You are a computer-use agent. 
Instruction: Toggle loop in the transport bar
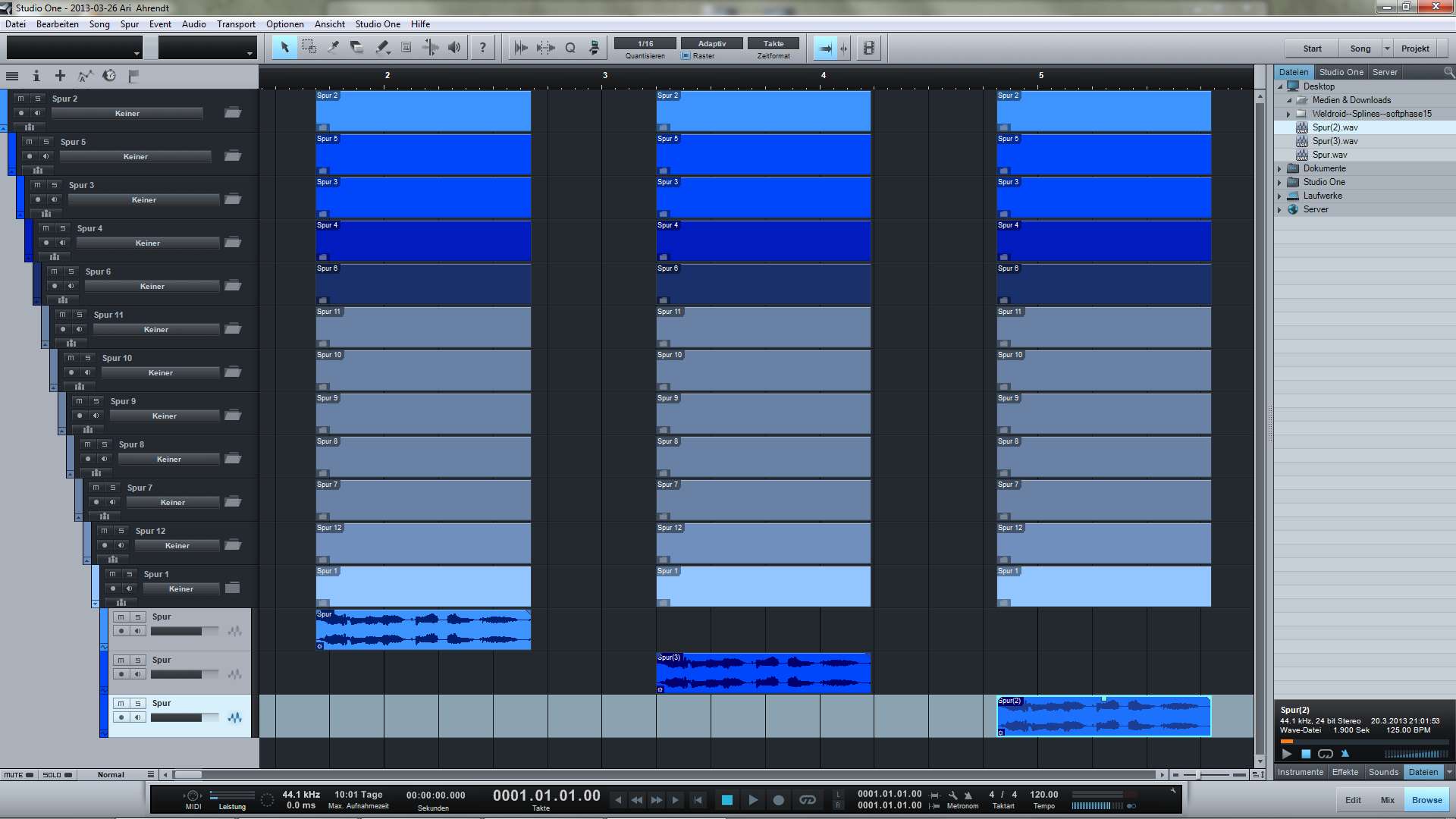pyautogui.click(x=808, y=800)
